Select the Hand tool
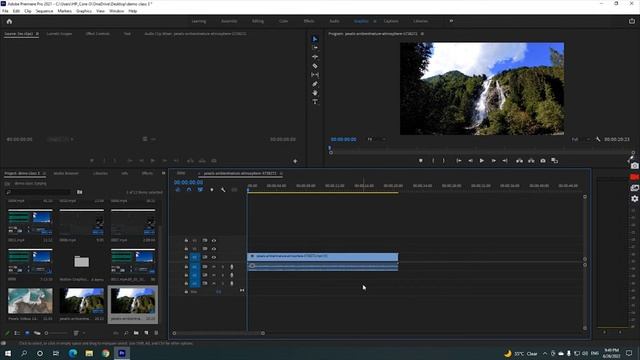Image resolution: width=640 pixels, height=360 pixels. 315,93
